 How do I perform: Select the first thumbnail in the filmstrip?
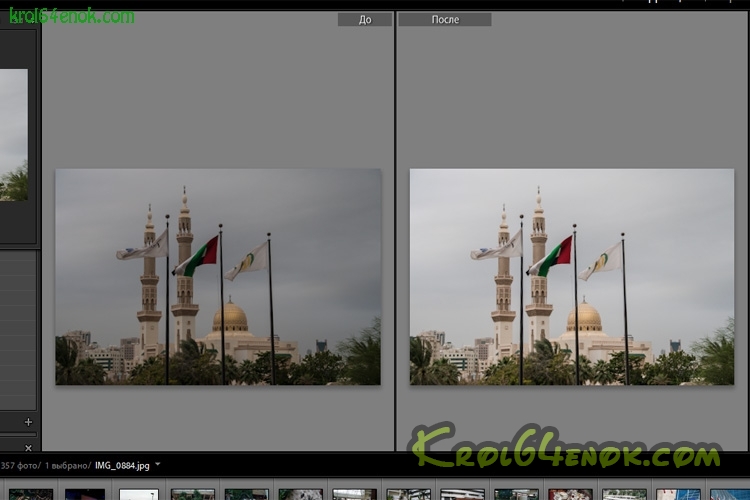click(30, 494)
